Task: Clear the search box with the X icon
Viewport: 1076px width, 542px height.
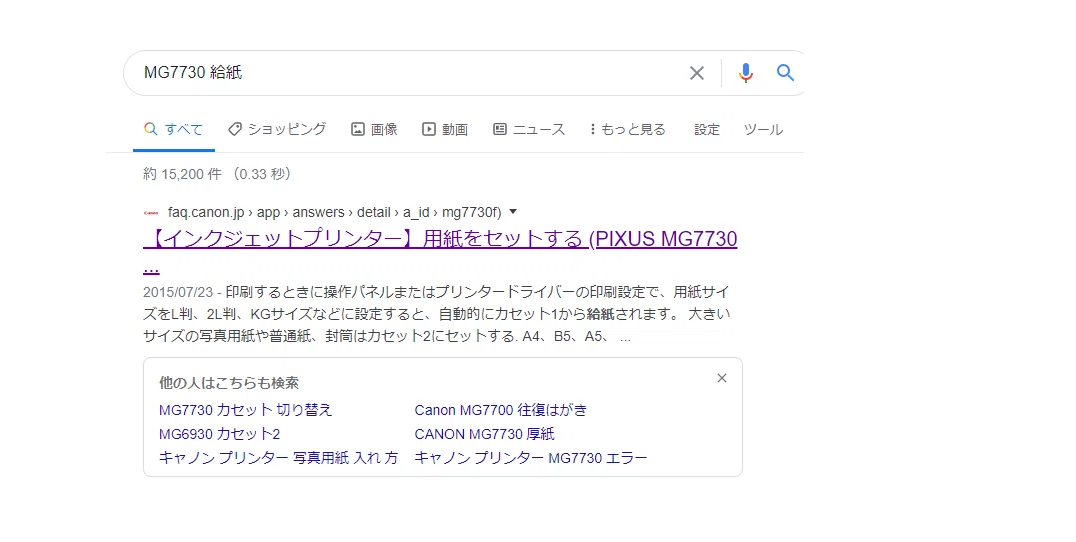Action: [697, 73]
